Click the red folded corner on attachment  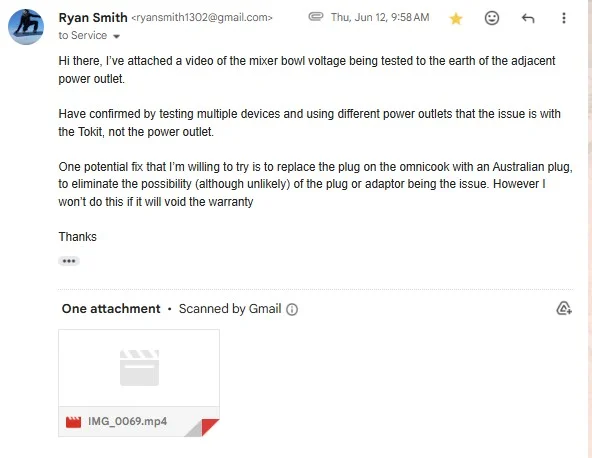(210, 427)
